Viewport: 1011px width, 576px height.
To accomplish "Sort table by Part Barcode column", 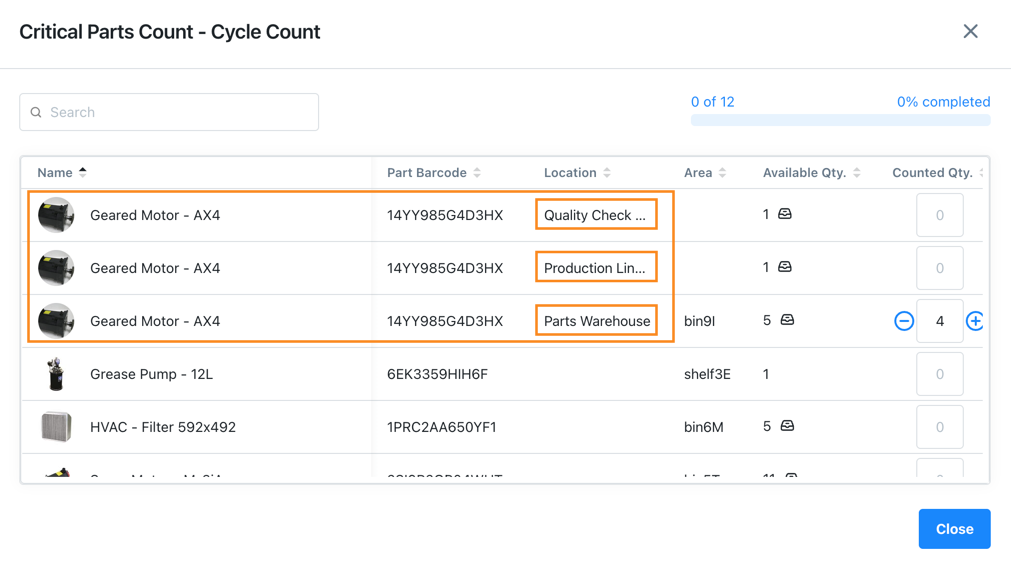I will [433, 172].
